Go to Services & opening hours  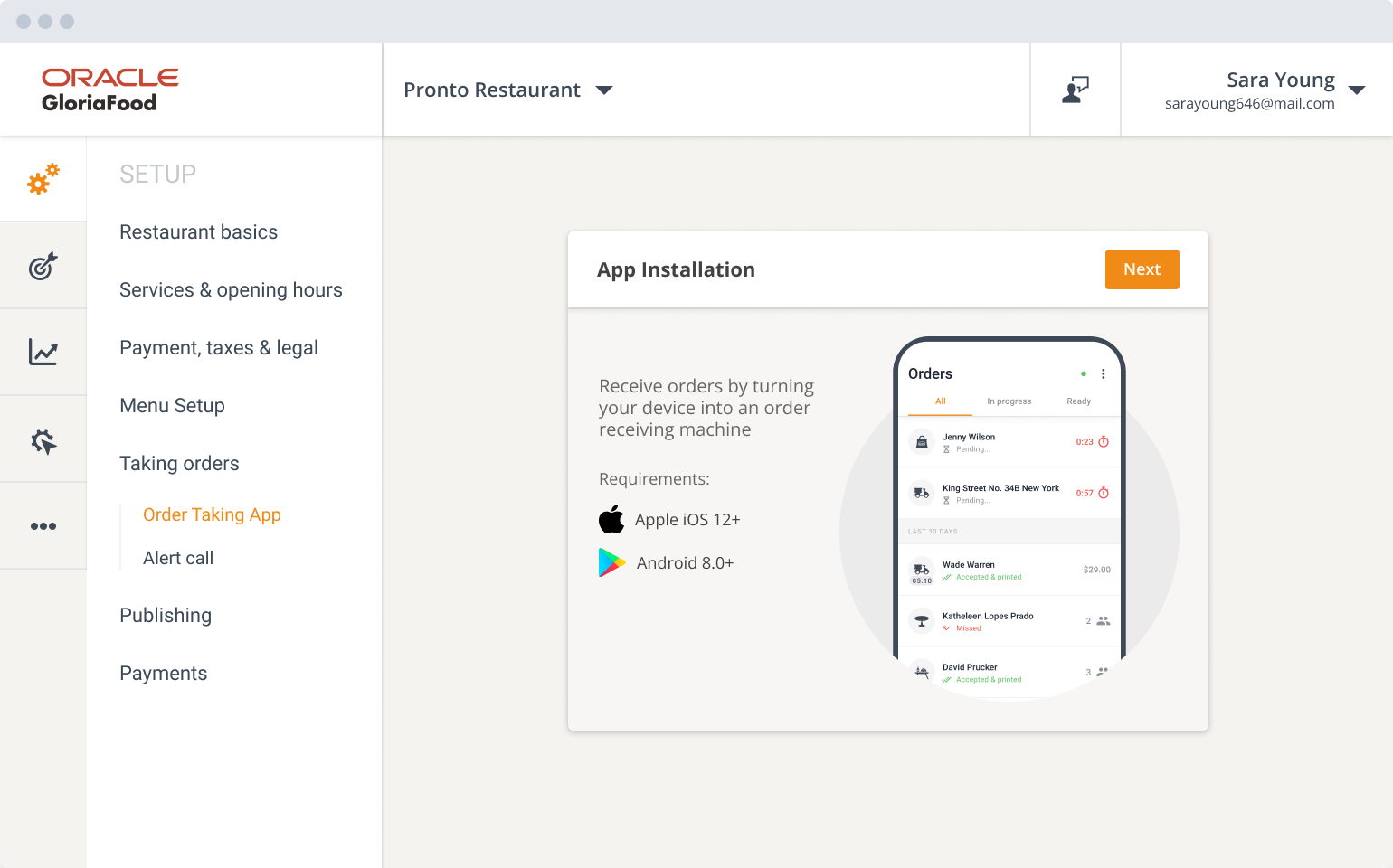[x=231, y=290]
